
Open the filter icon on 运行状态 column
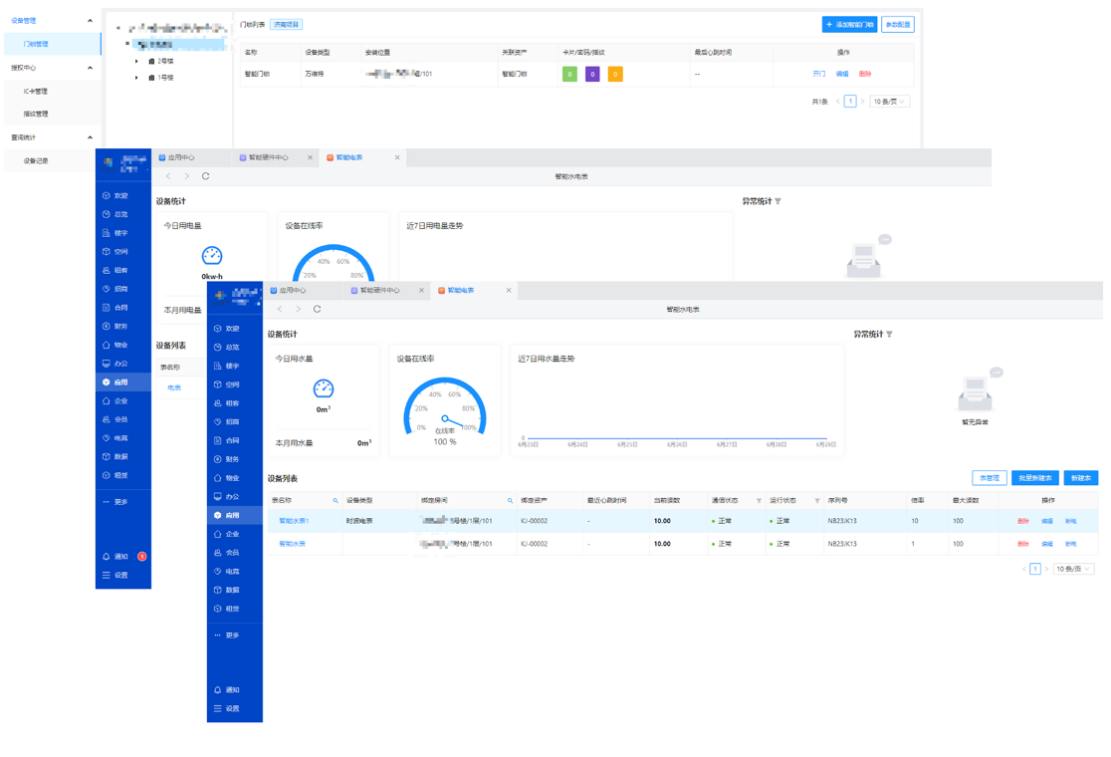pyautogui.click(x=816, y=500)
